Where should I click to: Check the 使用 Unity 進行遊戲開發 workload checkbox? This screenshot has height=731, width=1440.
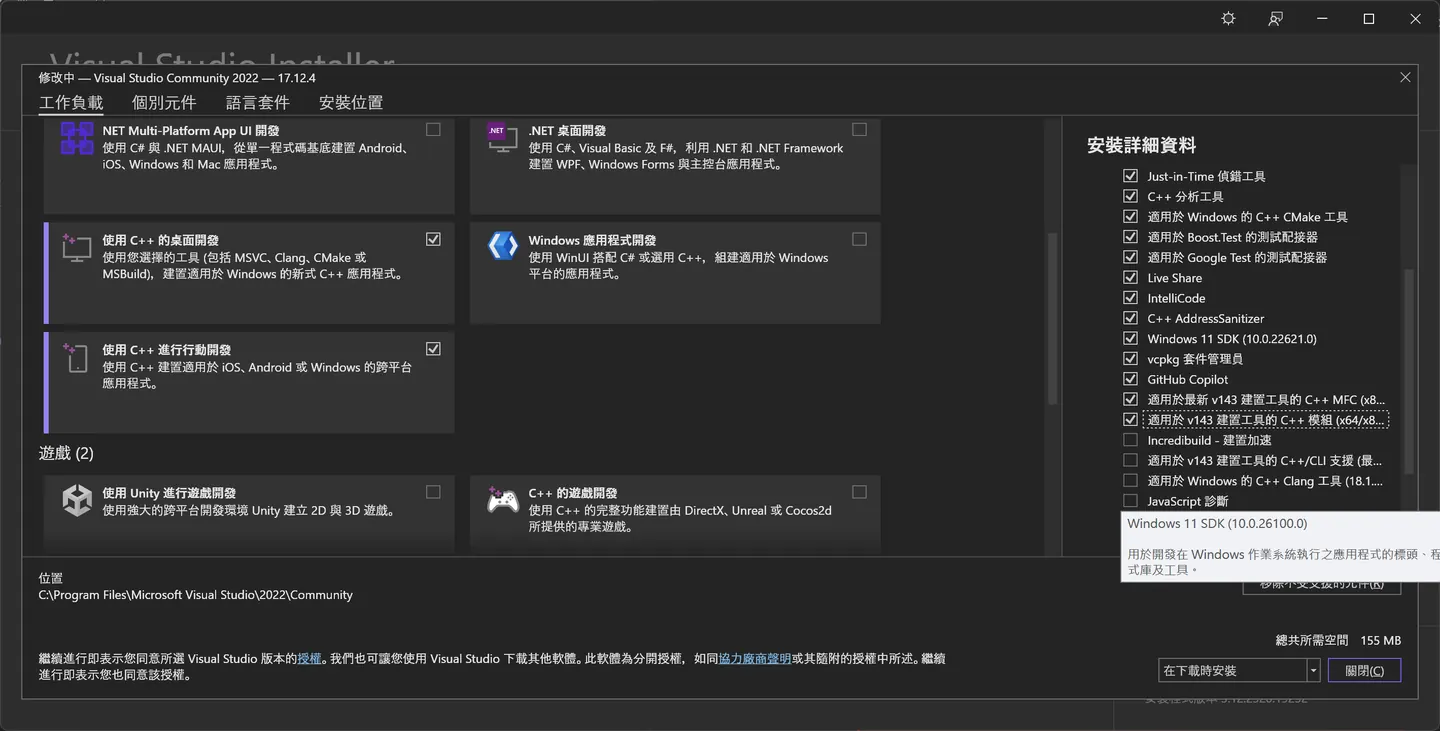click(x=433, y=492)
